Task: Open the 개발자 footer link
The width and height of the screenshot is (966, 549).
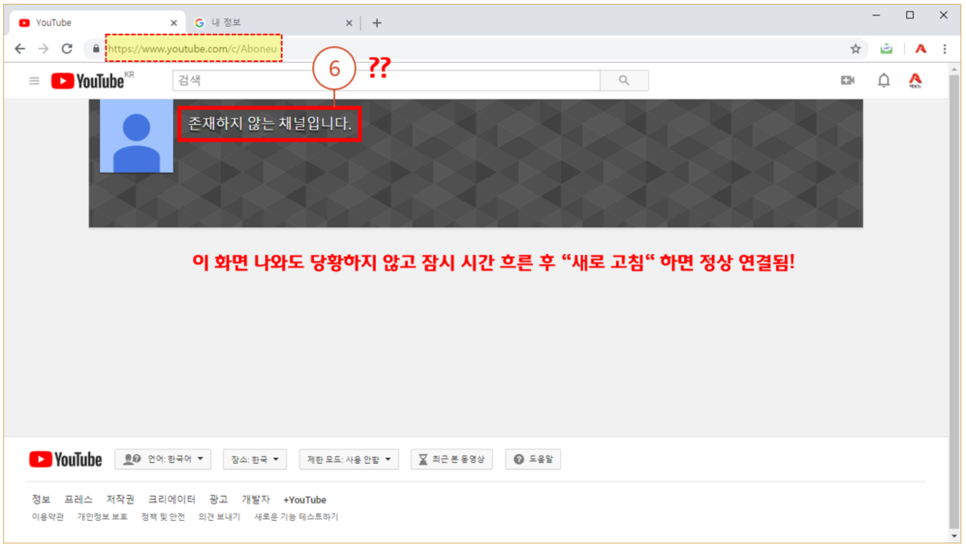Action: 256,500
